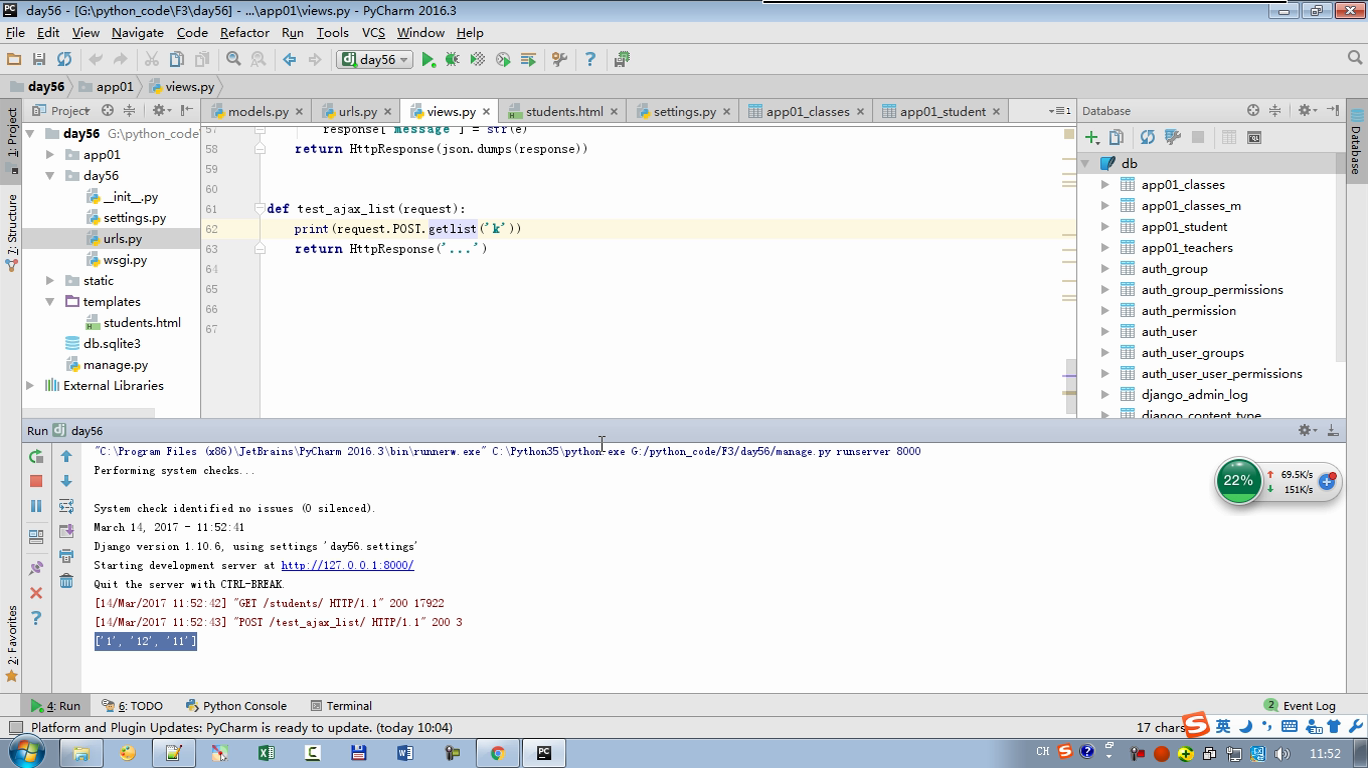Open the http://127.0.0.1:8000/ server link

click(x=347, y=565)
